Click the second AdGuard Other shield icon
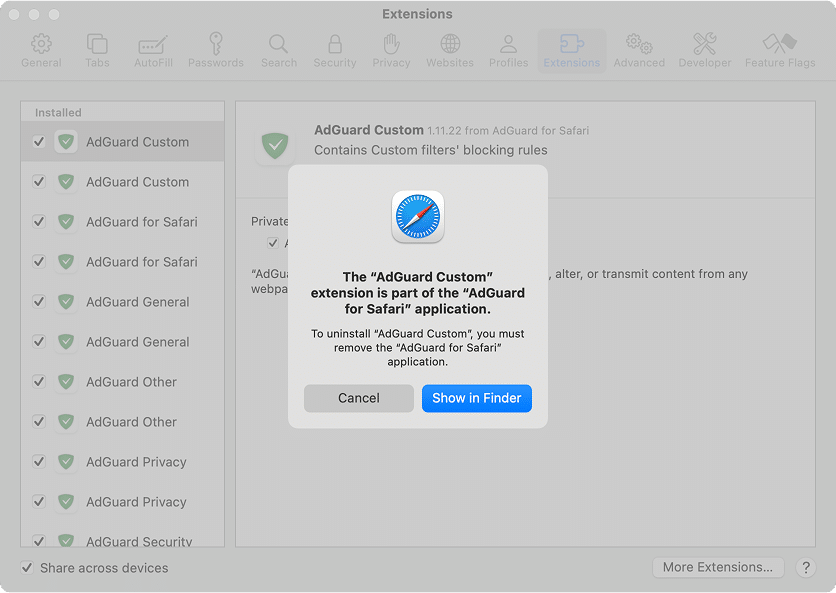This screenshot has width=836, height=593. pos(66,422)
